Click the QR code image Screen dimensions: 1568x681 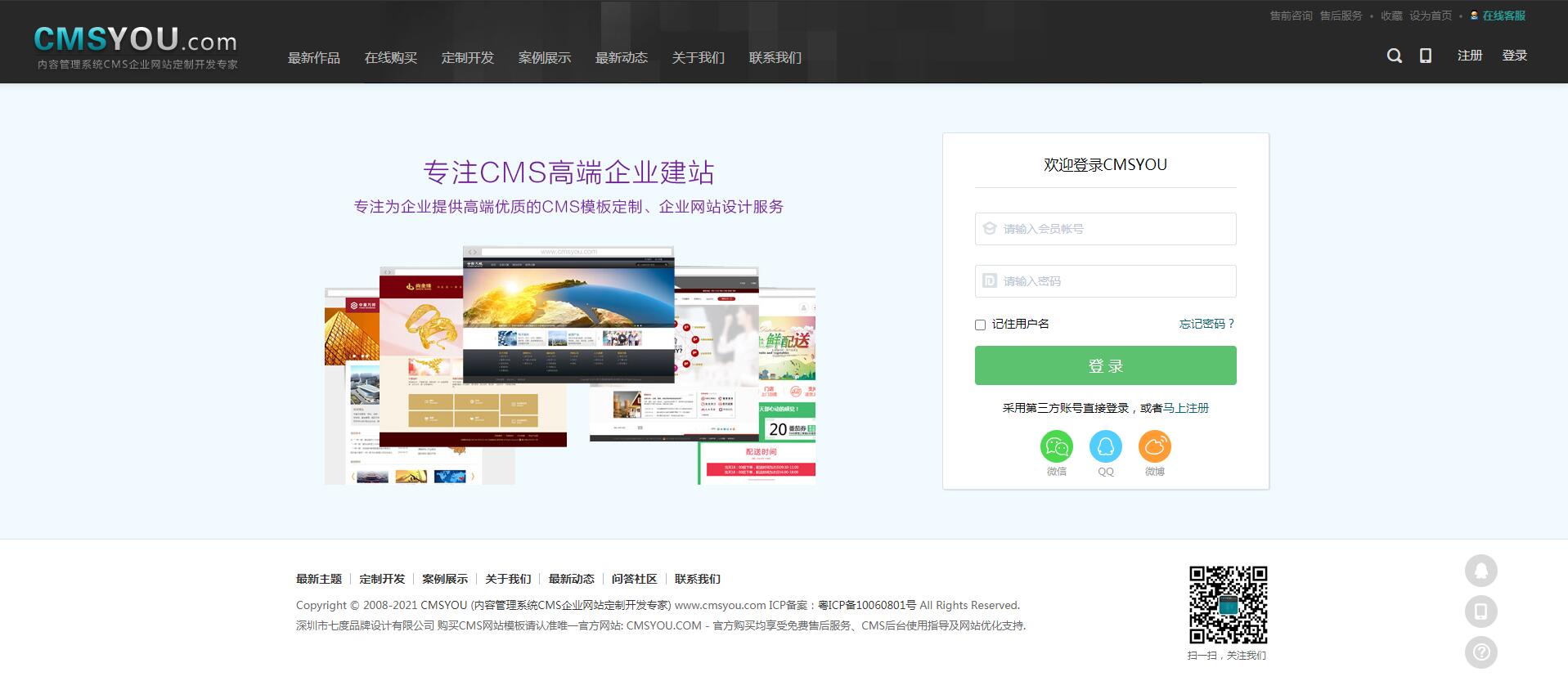coord(1228,605)
